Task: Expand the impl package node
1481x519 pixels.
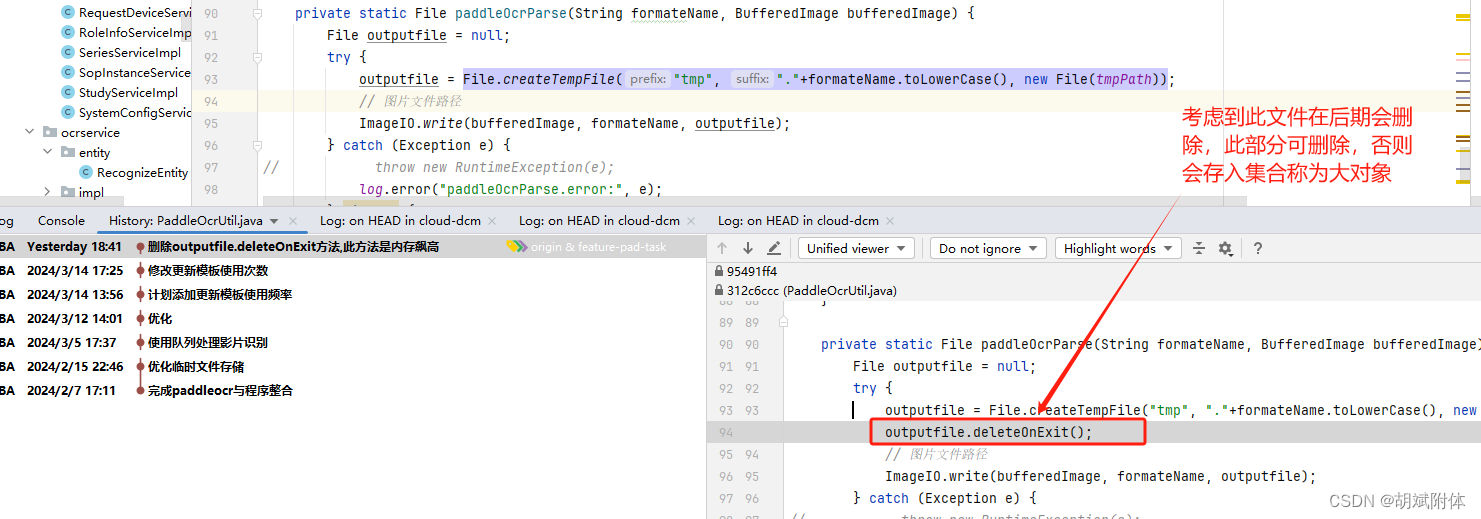Action: point(48,192)
